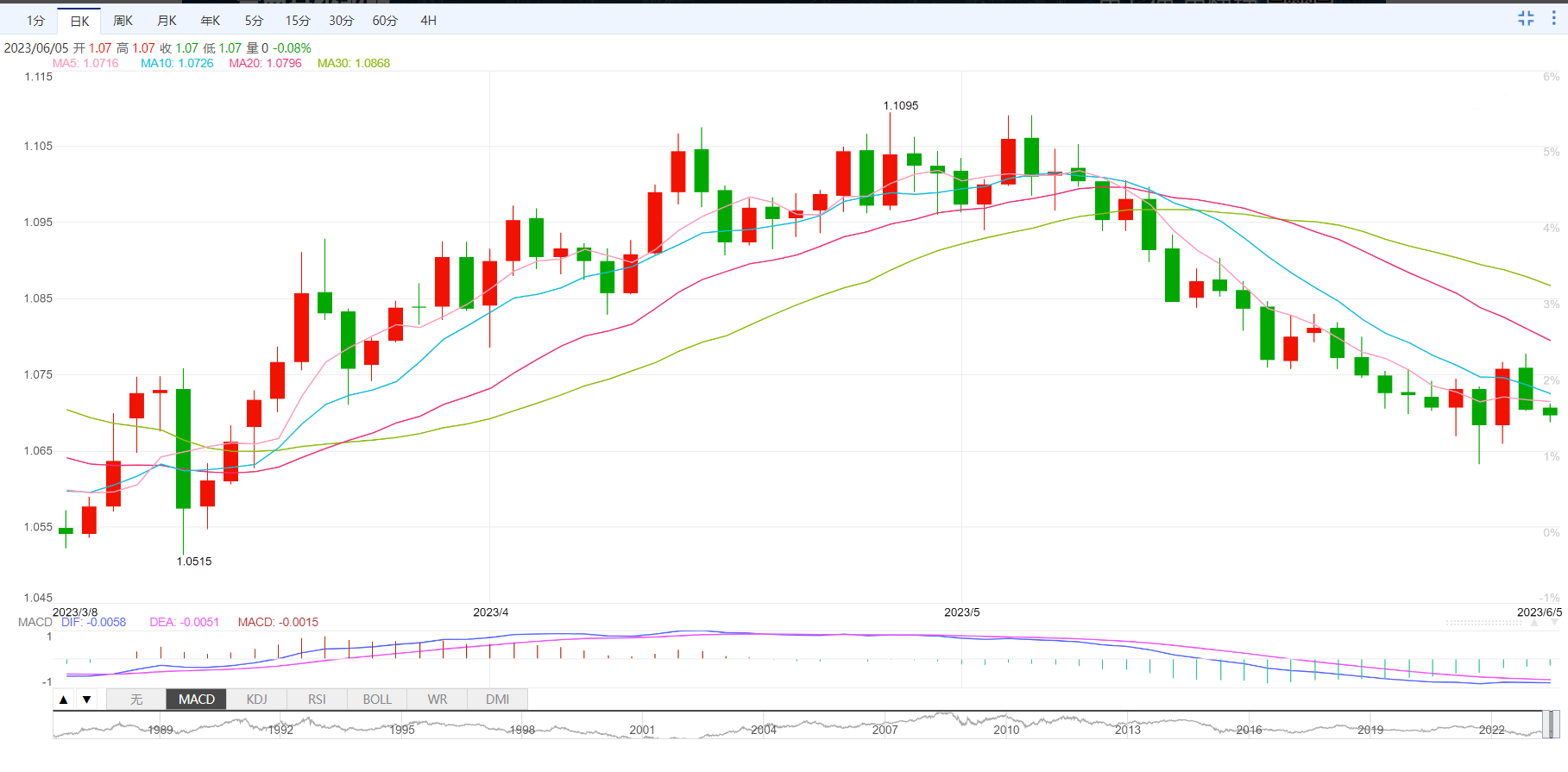Click the gray up arrow under 2023/6/5
This screenshot has width=1568, height=772.
point(1534,623)
